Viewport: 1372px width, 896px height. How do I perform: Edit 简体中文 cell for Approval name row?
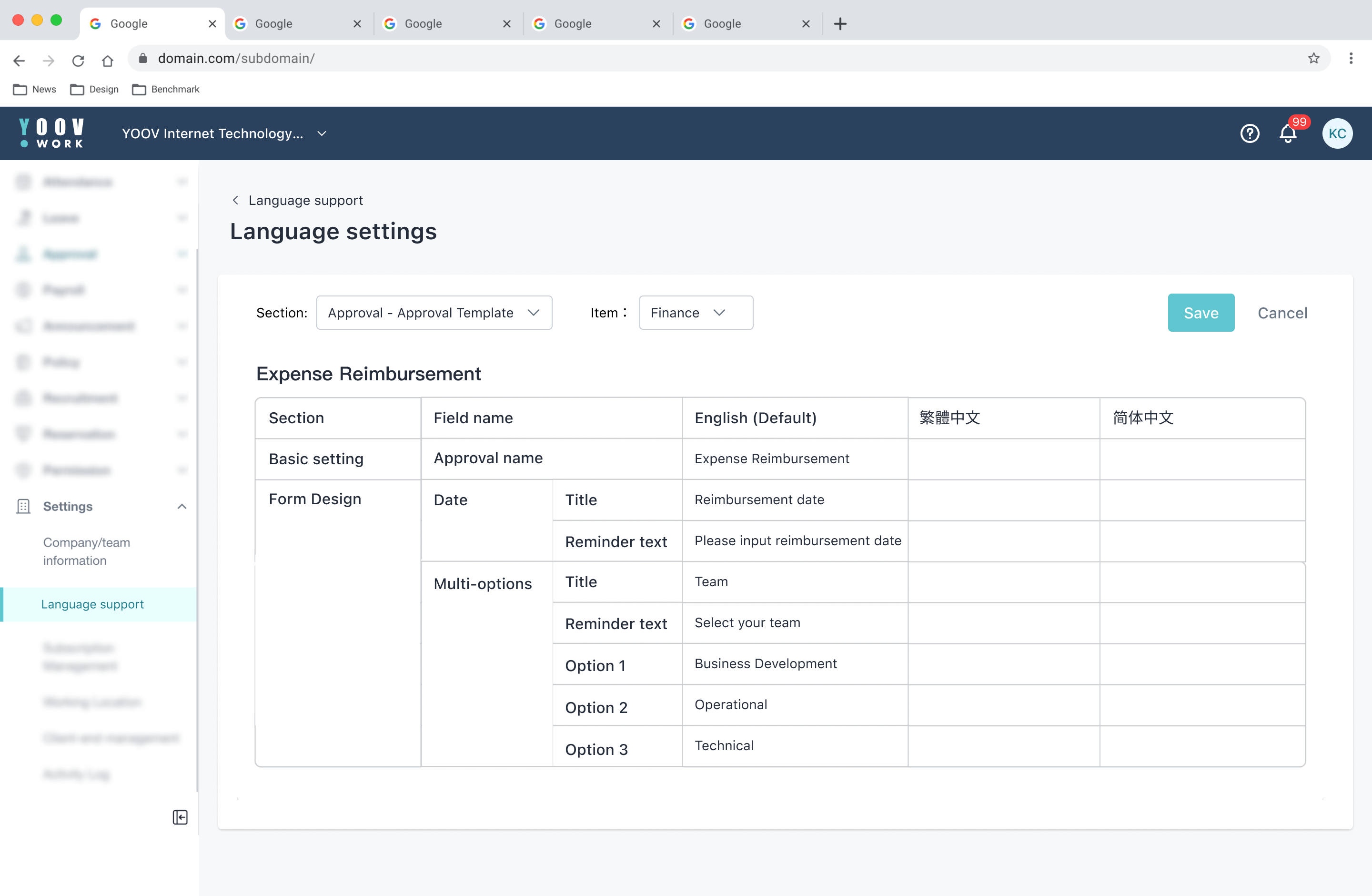pos(1202,459)
